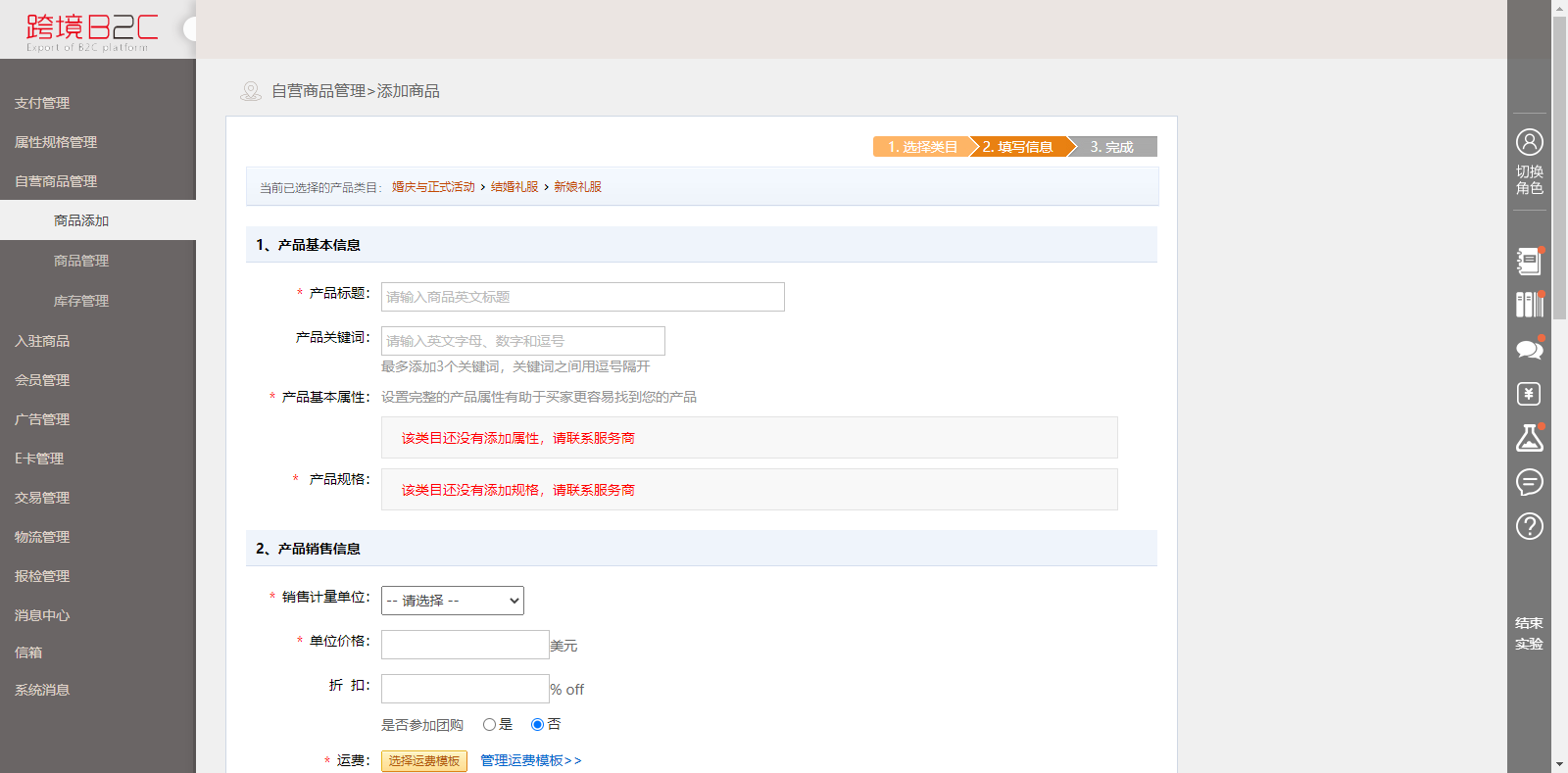Focus the 产品关键词 input field
Screen dimensions: 1568x773
point(523,341)
